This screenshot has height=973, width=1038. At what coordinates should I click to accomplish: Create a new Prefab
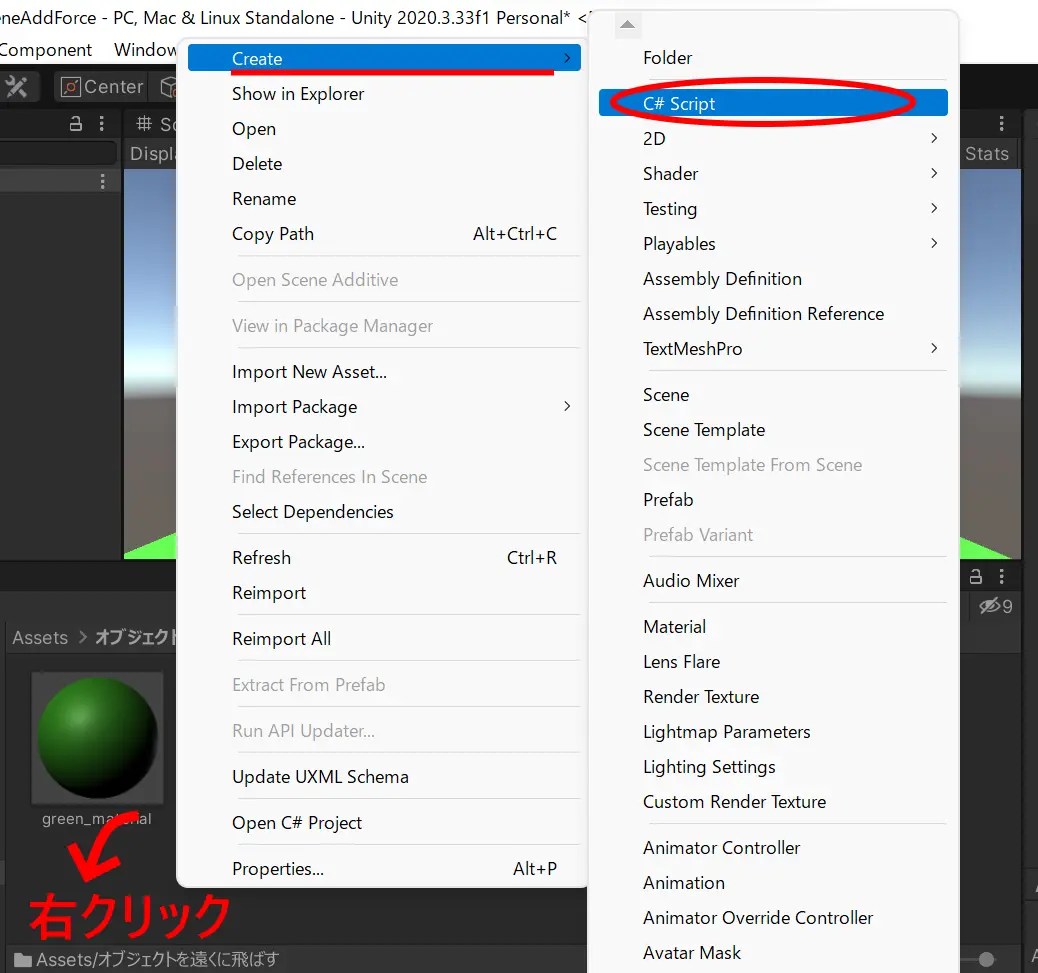773,500
